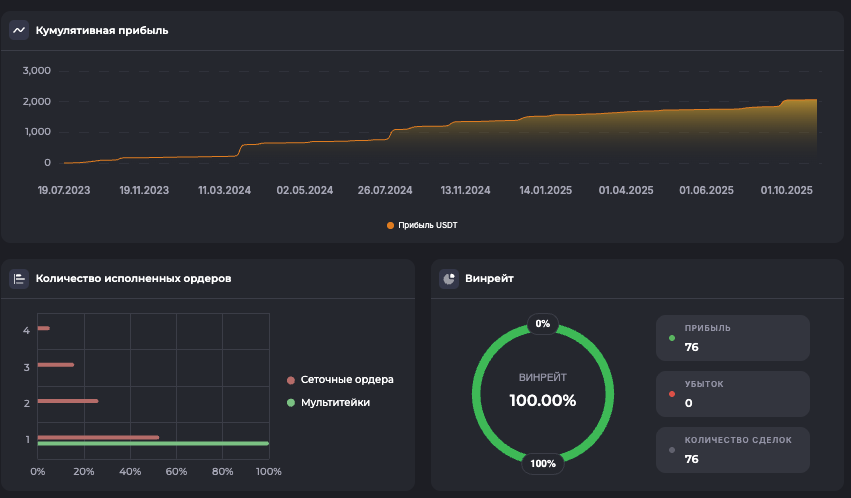The image size is (851, 498).
Task: Click the gray dot beside КОЛИЧЕСТВО СДЕЛОК
Action: click(673, 450)
